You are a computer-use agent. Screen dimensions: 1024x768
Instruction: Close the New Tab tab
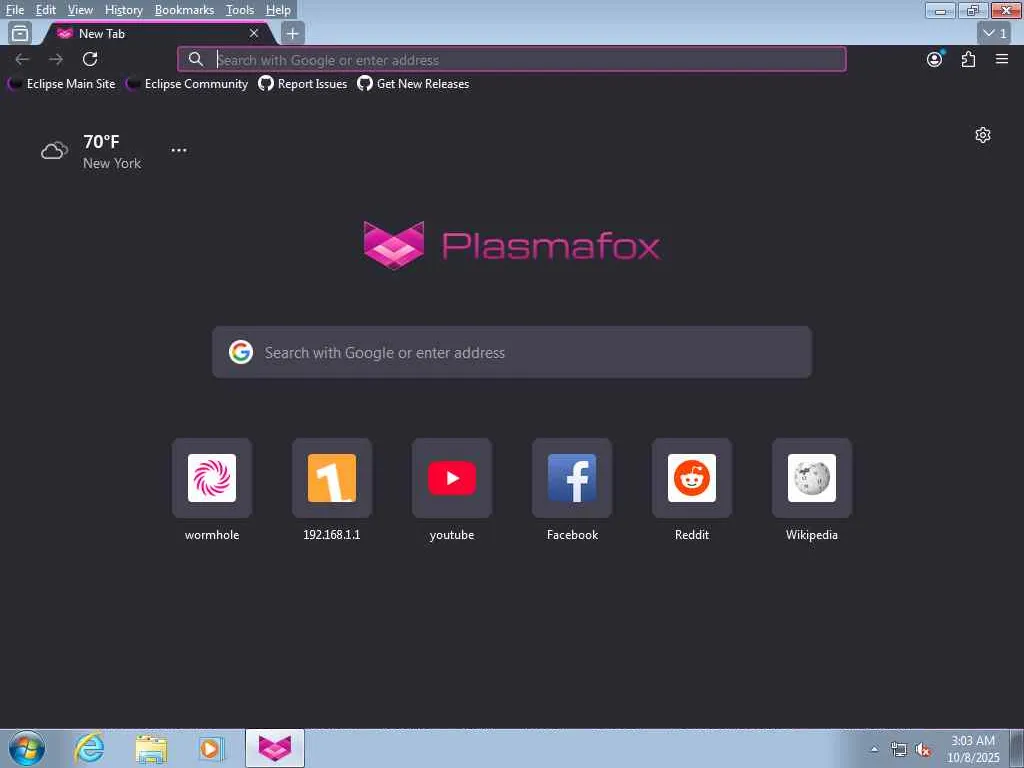tap(254, 33)
